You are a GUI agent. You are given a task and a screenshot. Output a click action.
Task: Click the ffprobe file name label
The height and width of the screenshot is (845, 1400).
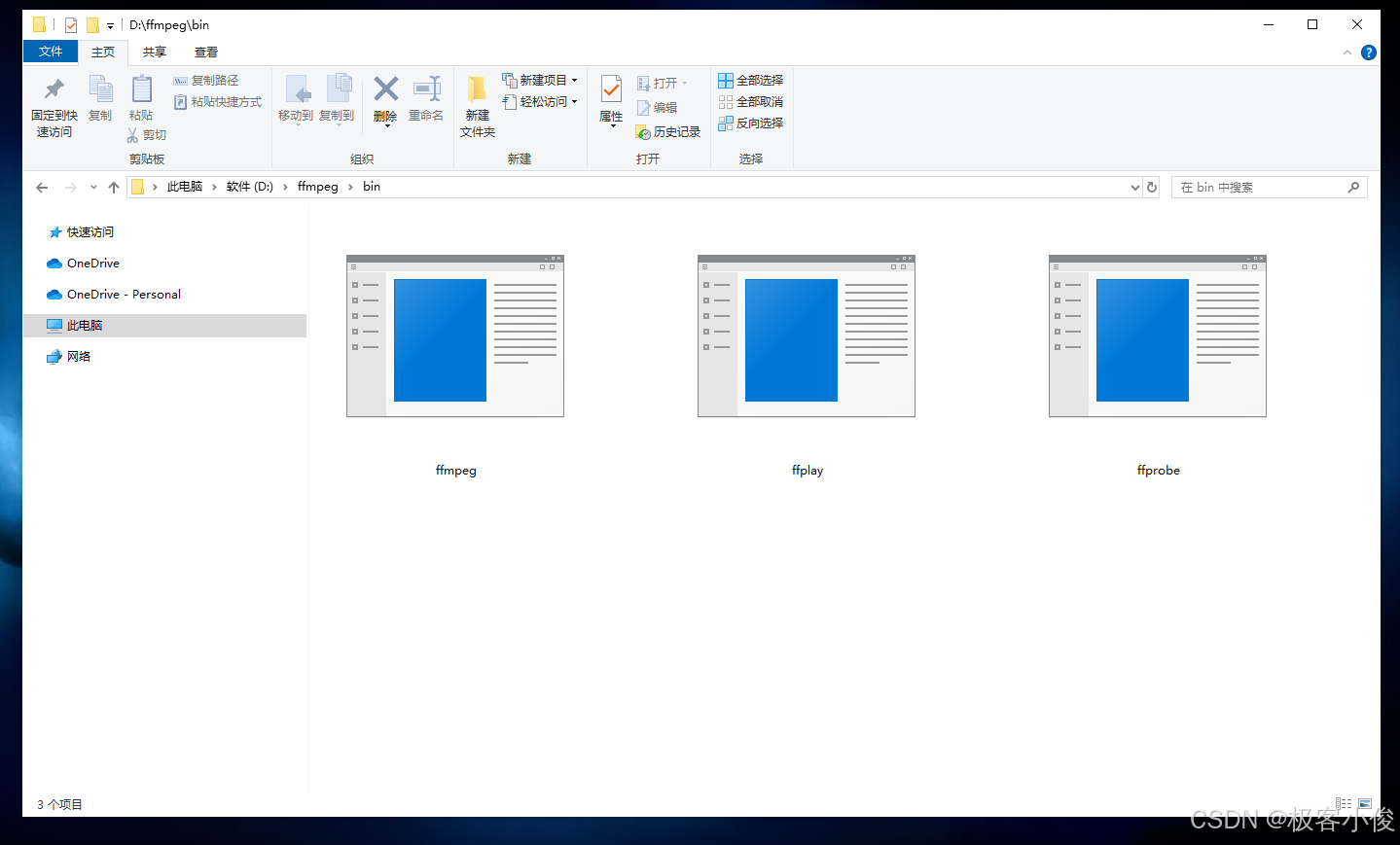1159,471
